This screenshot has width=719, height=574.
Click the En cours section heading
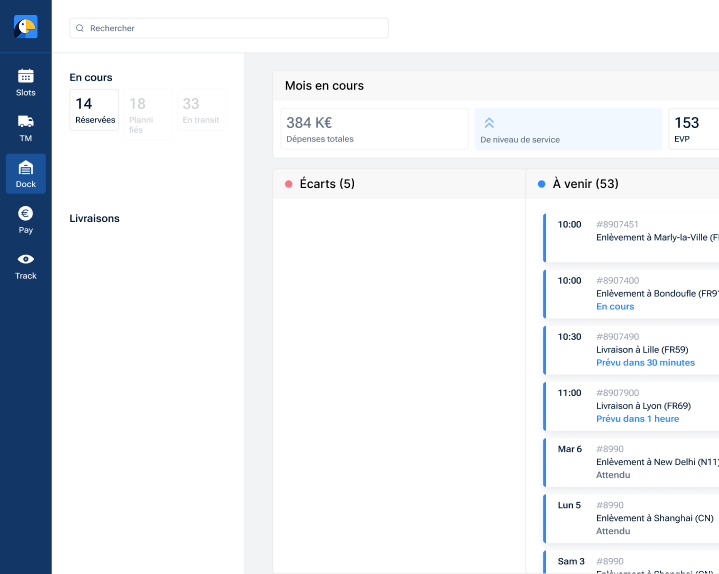(x=91, y=77)
